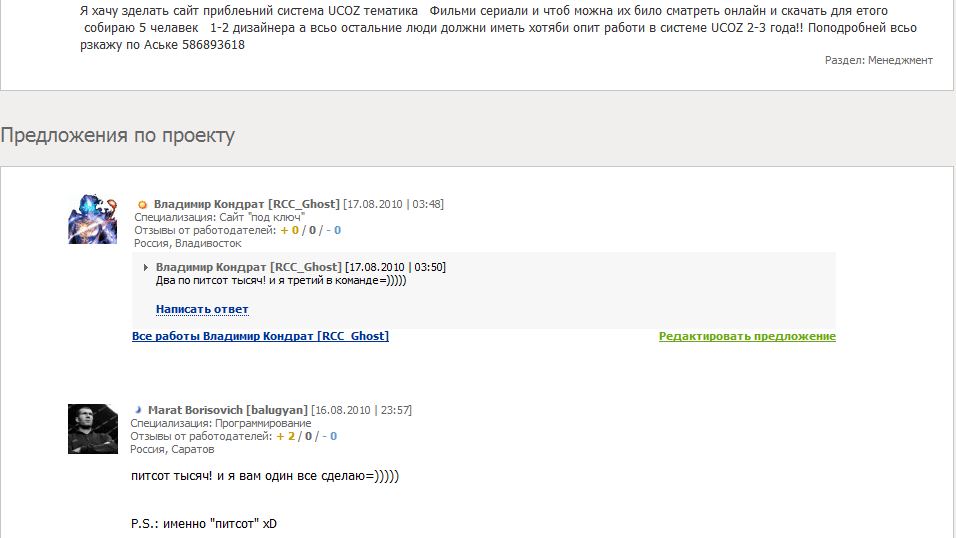The image size is (956, 538).
Task: Click the orange status icon beside Владимир Кондрат
Action: [x=142, y=205]
